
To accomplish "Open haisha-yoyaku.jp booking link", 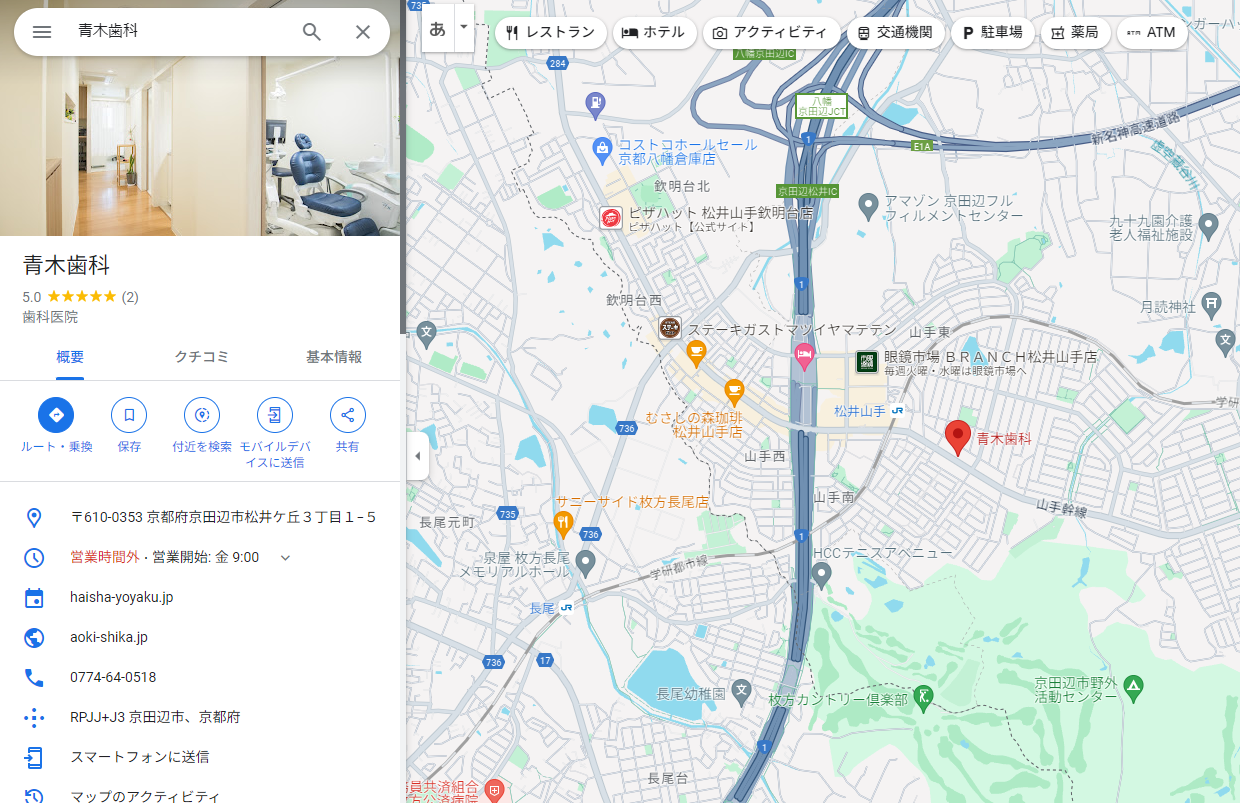I will point(121,597).
